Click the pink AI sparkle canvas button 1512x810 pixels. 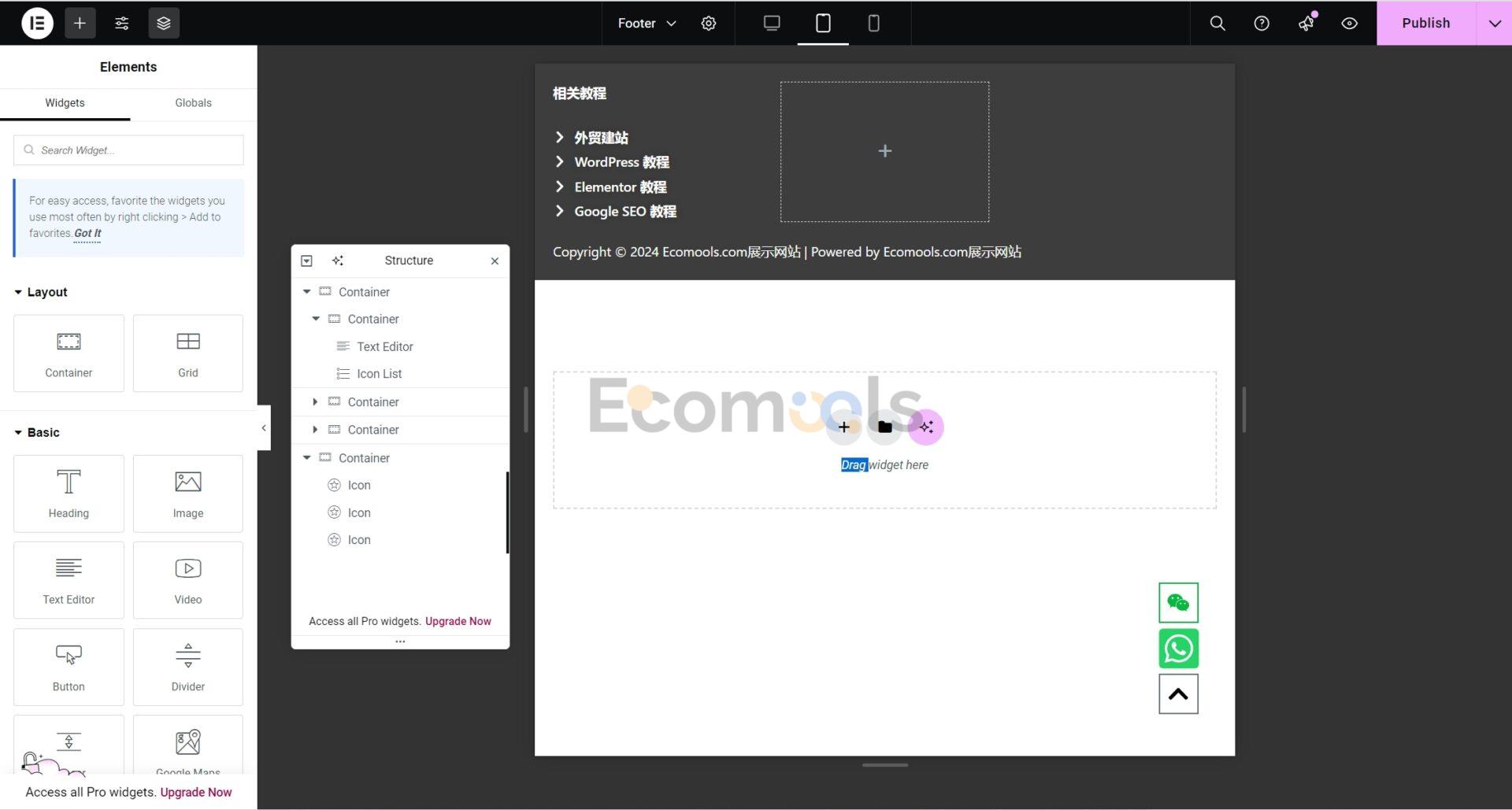pos(926,427)
